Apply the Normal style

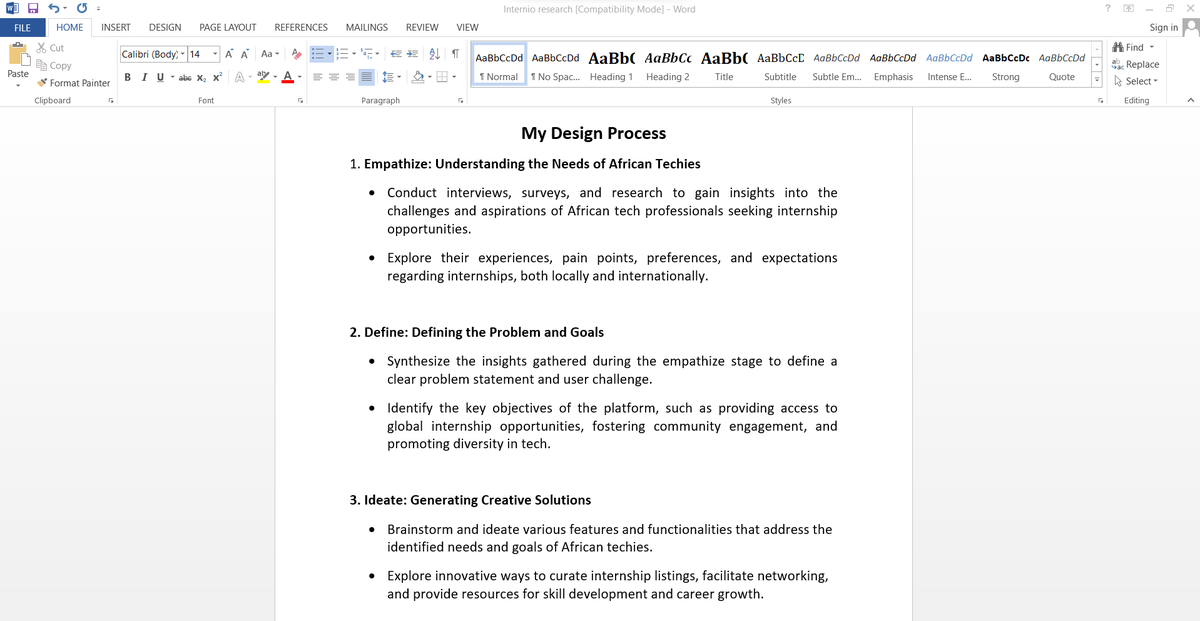pyautogui.click(x=499, y=65)
